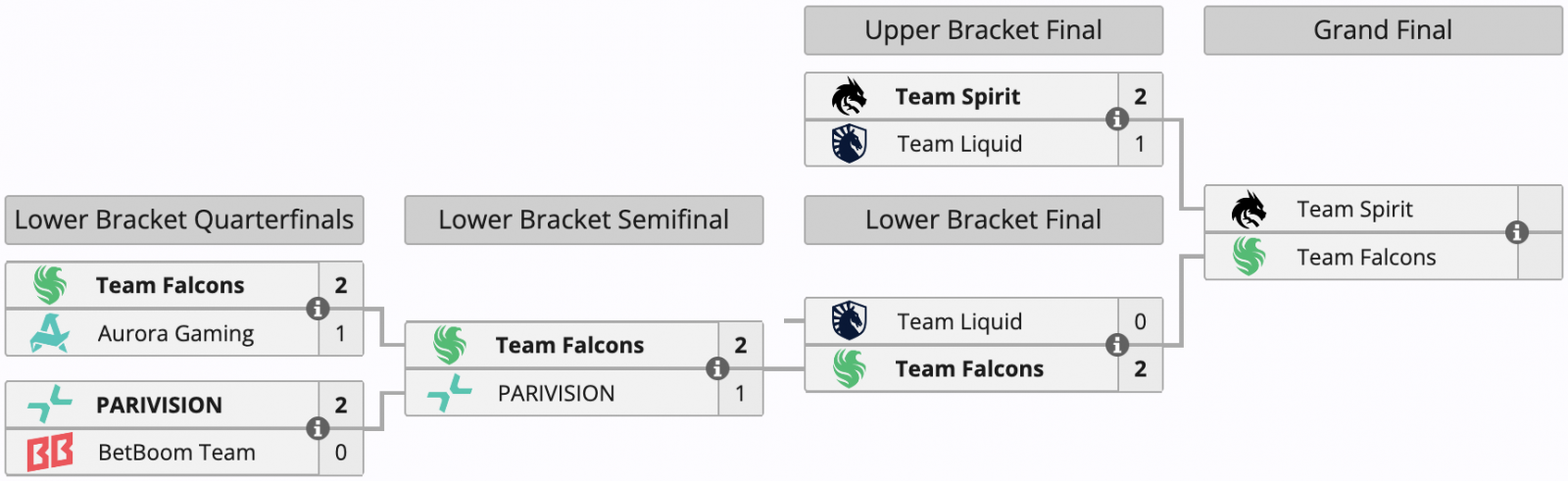This screenshot has height=481, width=1568.
Task: Open BetBoom Team name link
Action: (177, 453)
